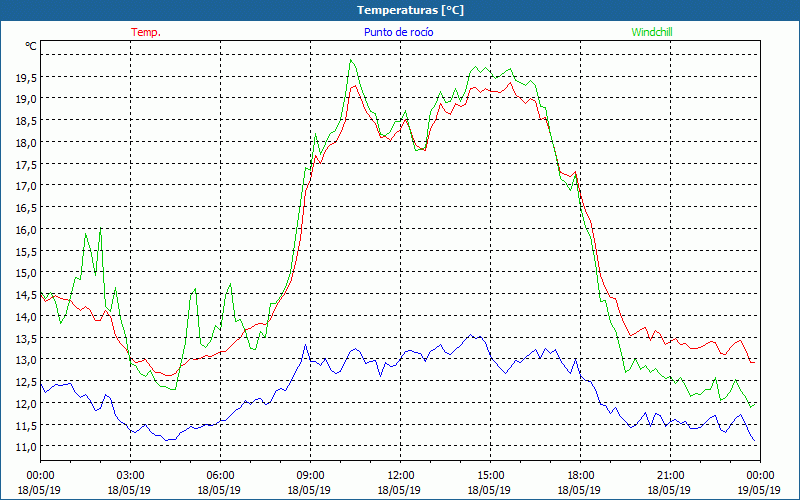Image resolution: width=800 pixels, height=500 pixels.
Task: Click the "12:00" time label
Action: pyautogui.click(x=401, y=476)
